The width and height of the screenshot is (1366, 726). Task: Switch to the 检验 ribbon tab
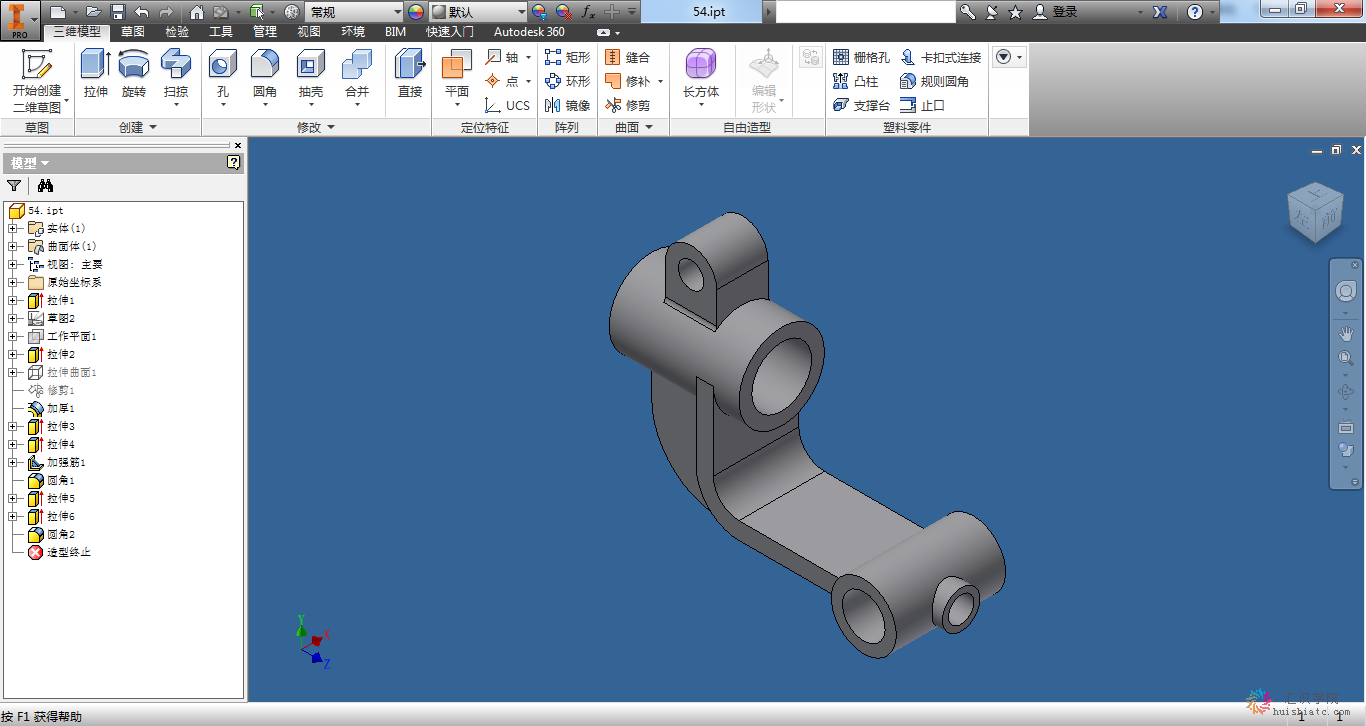[177, 32]
